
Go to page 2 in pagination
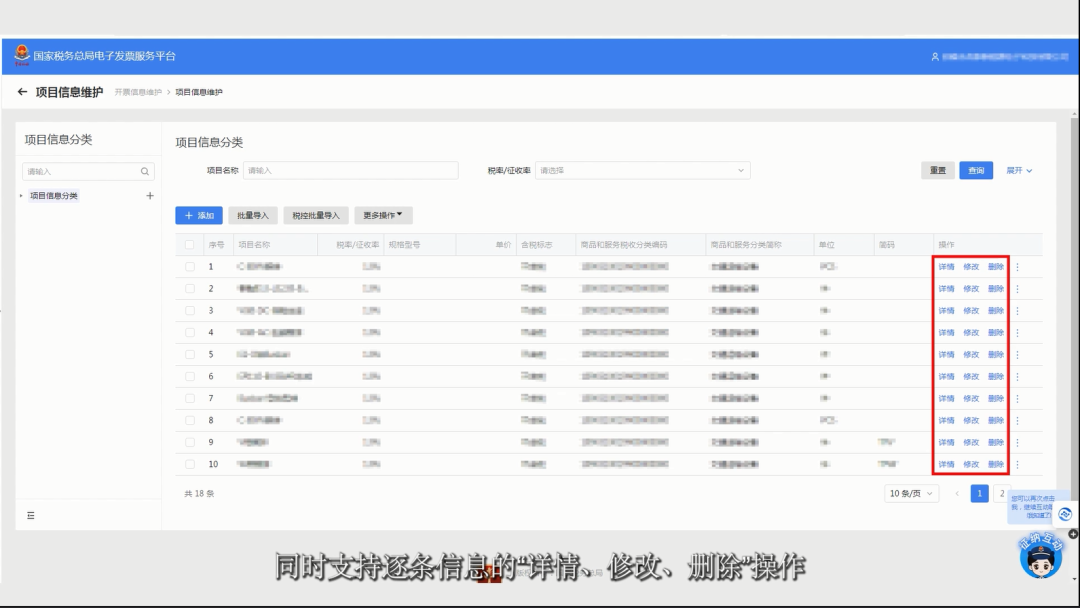(1001, 494)
